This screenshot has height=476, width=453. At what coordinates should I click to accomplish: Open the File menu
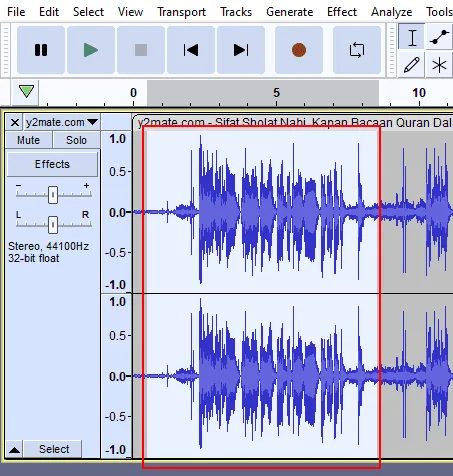coord(16,12)
